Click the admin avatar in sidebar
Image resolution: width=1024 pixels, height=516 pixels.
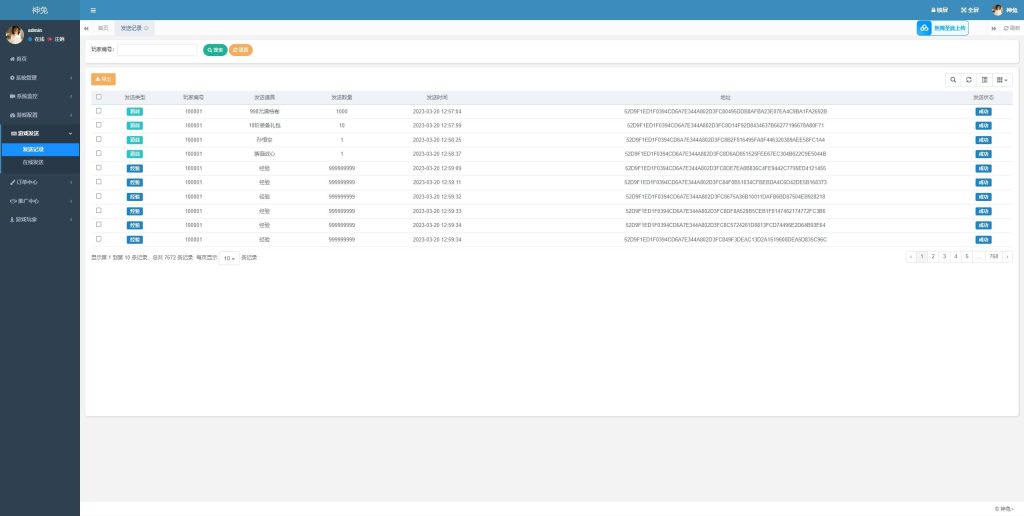(x=15, y=35)
